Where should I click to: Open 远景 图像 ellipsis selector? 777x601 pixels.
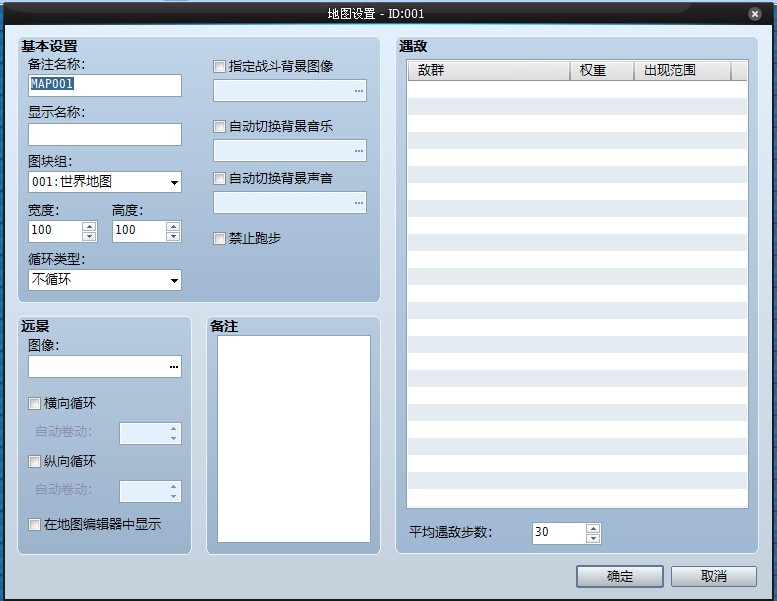[x=173, y=367]
